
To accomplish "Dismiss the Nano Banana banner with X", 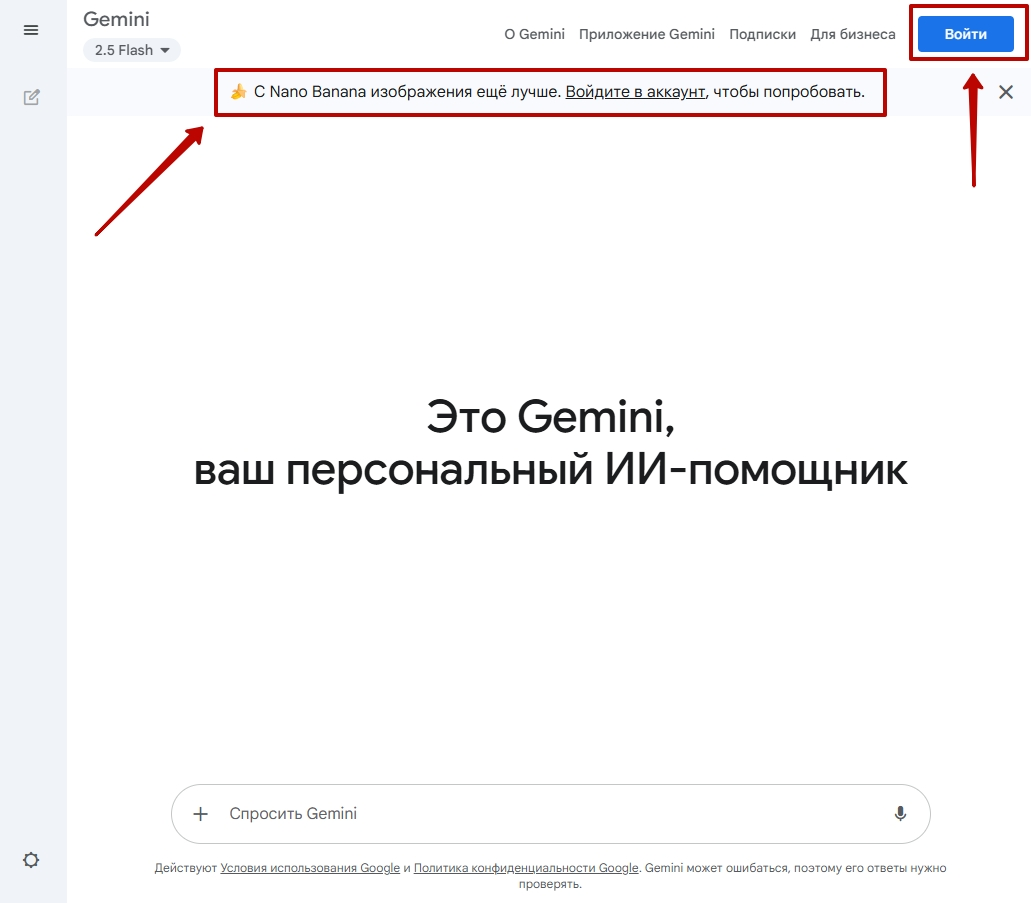I will pyautogui.click(x=1005, y=92).
